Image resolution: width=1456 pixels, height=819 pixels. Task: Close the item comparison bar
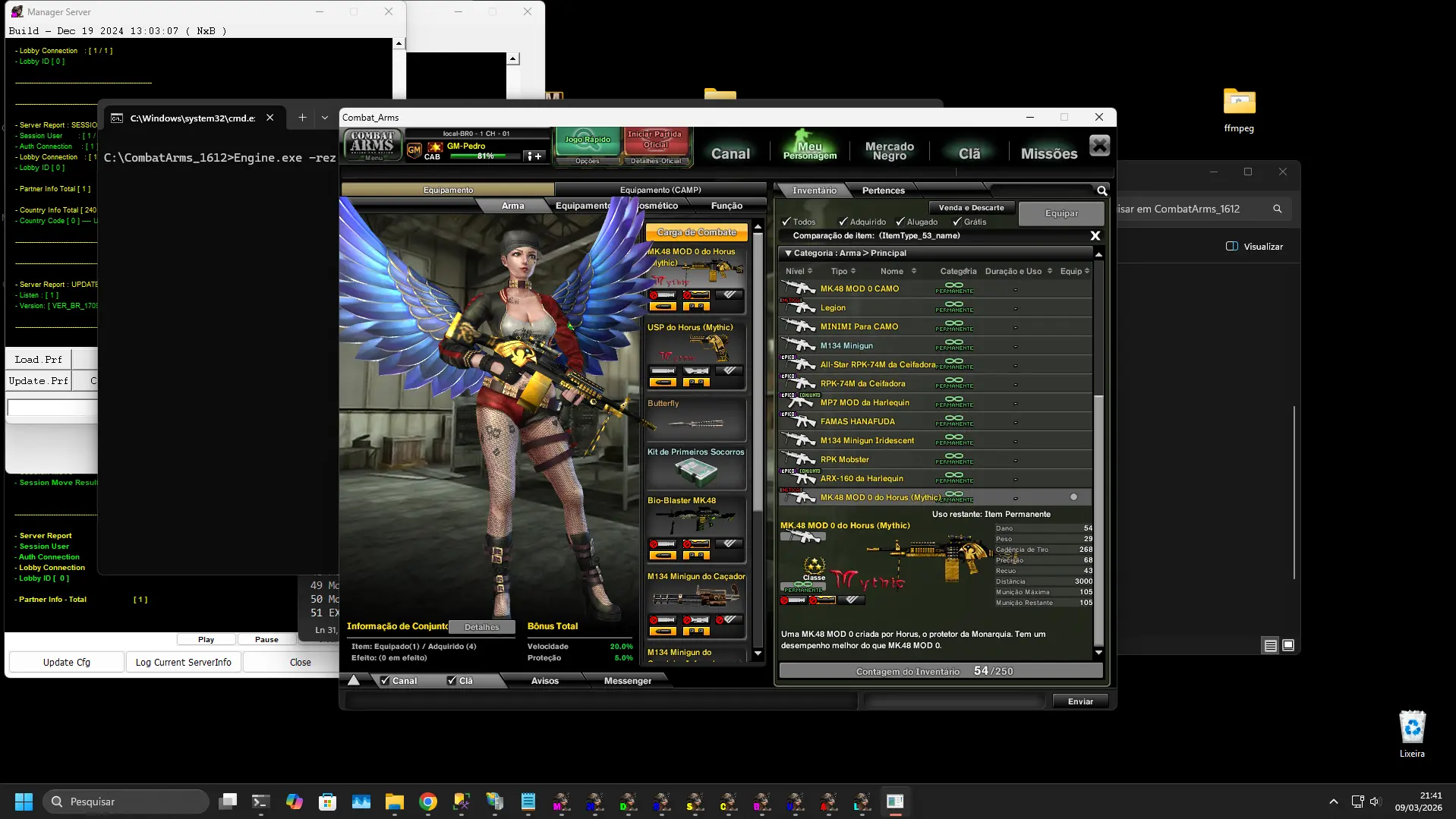click(x=1095, y=236)
